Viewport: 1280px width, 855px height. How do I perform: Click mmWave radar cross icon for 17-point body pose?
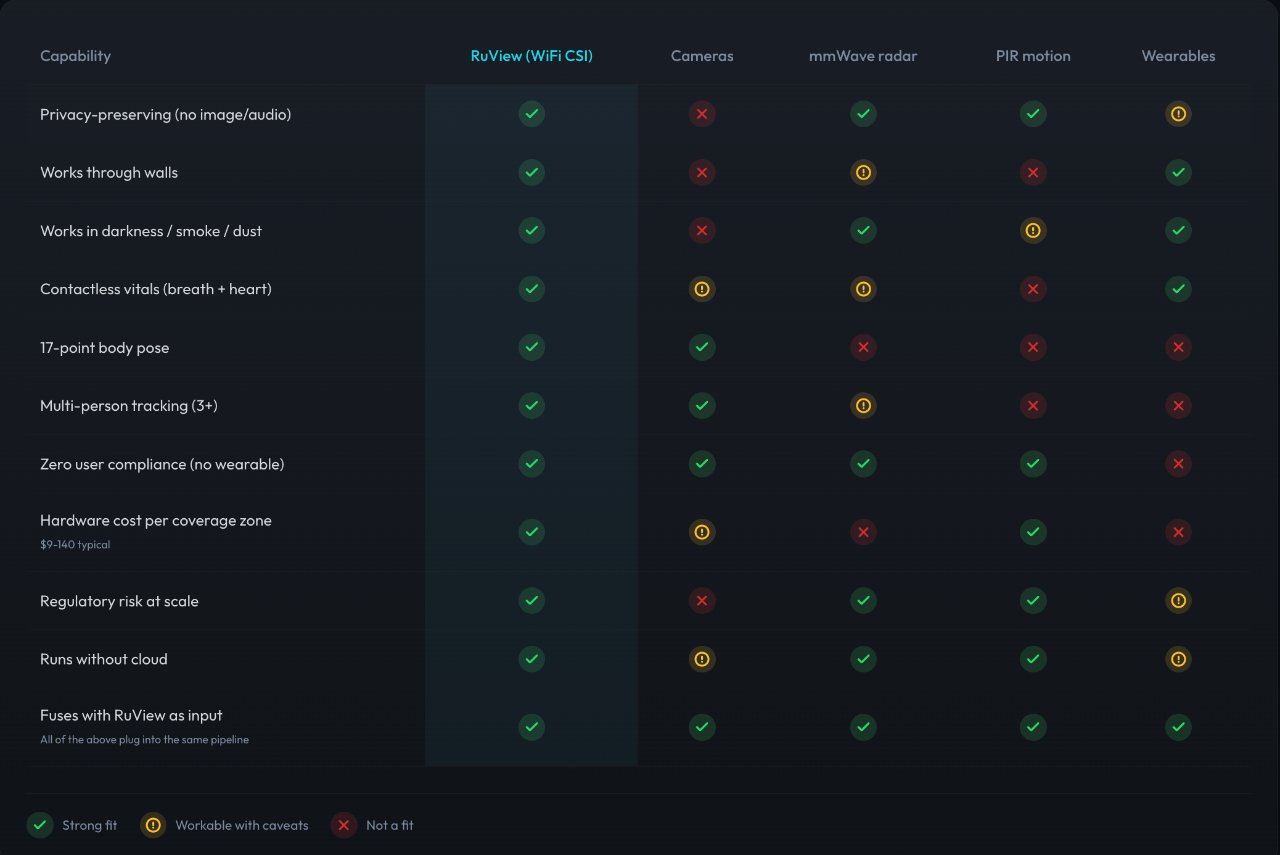click(863, 348)
